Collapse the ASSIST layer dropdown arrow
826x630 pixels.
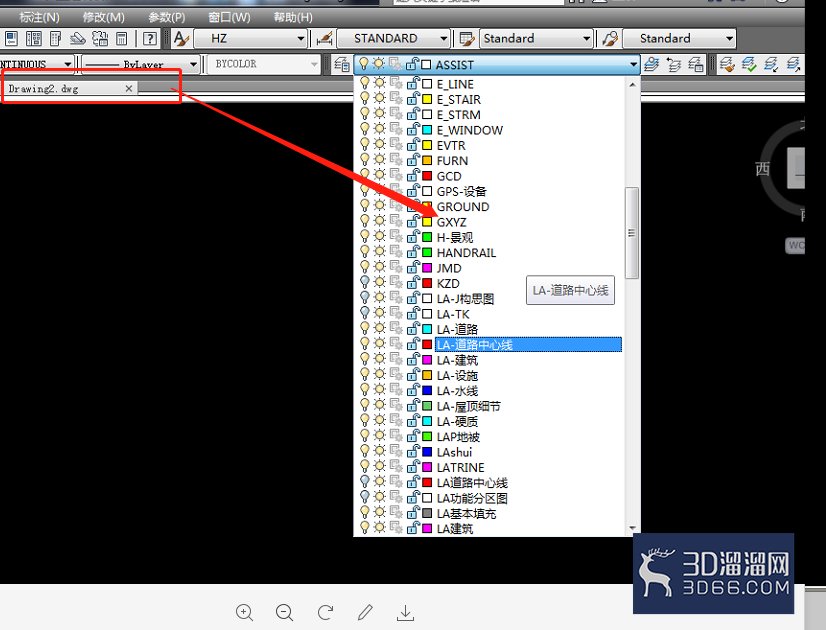pyautogui.click(x=633, y=65)
